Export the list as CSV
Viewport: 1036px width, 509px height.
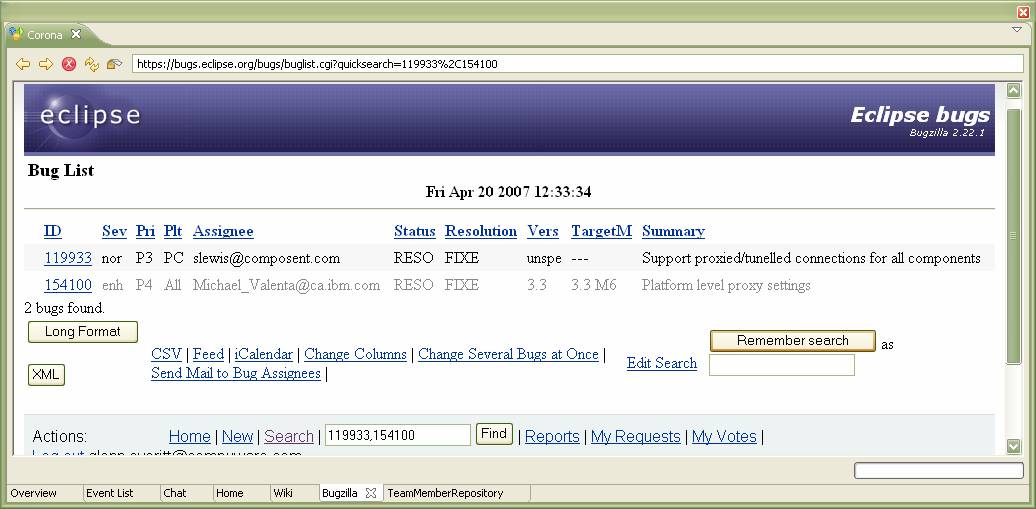(x=166, y=354)
